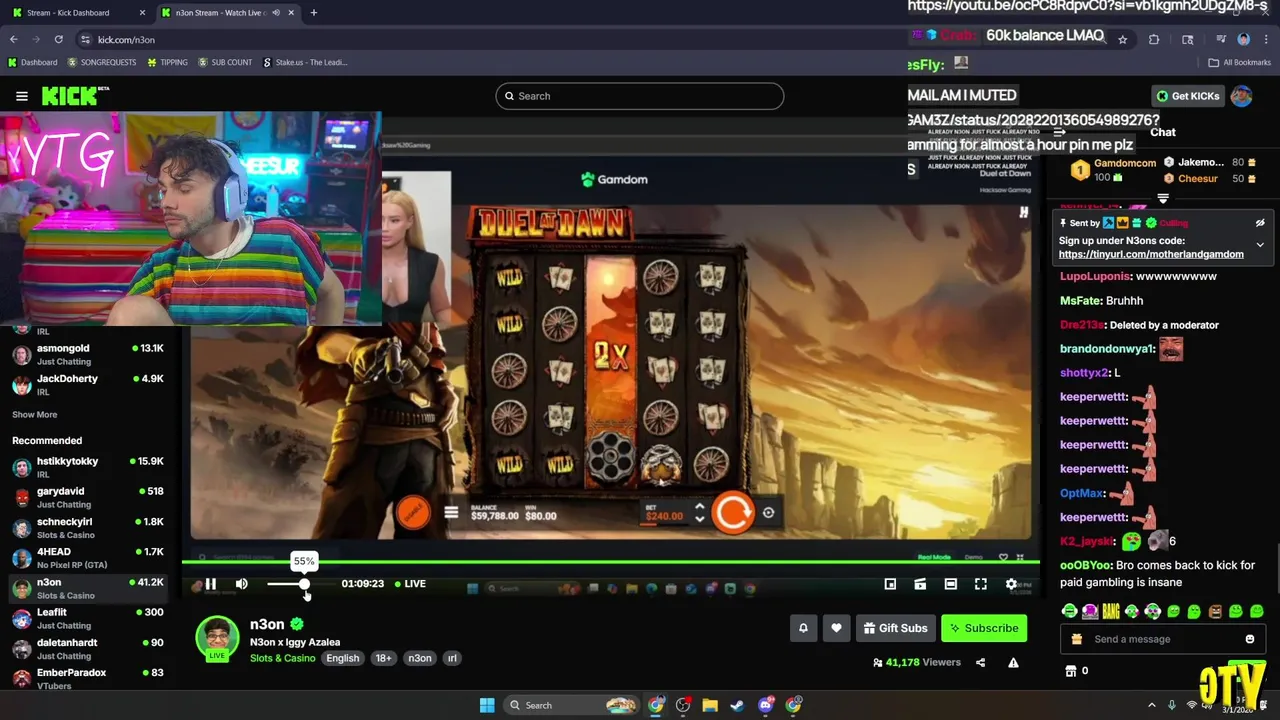Click the Gift Subs button

(895, 628)
